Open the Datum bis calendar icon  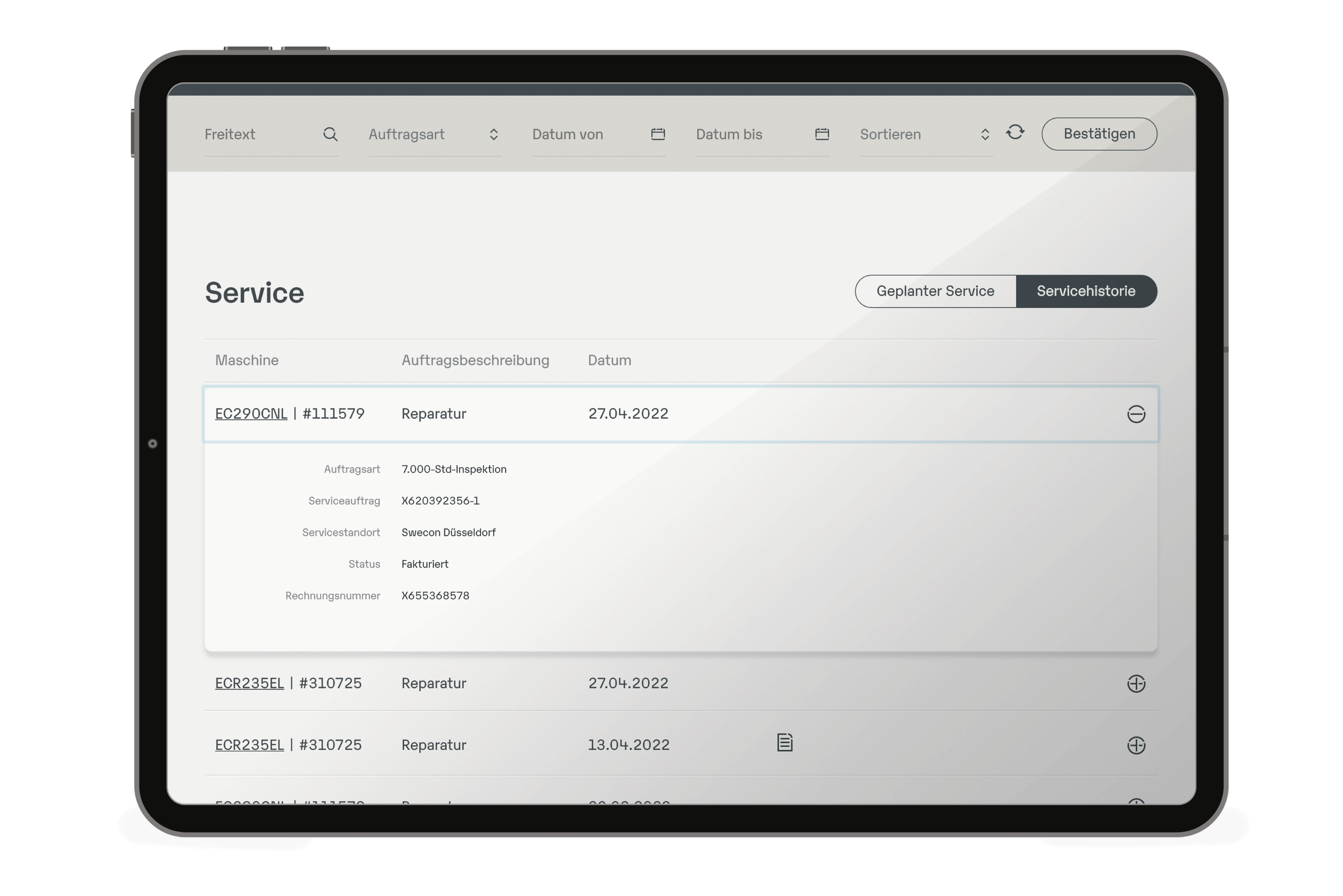tap(822, 134)
